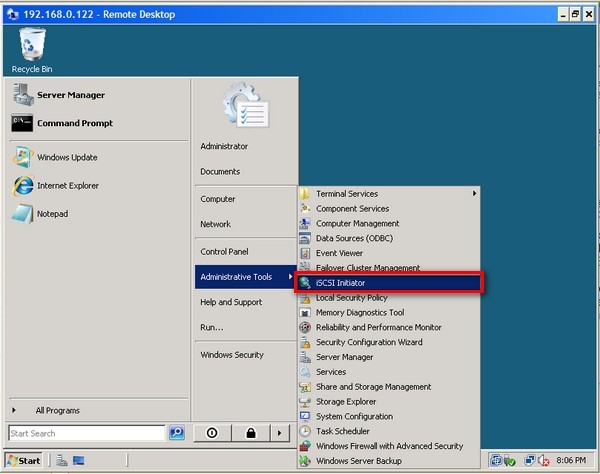Launch Memory Diagnostics Tool icon

(305, 313)
